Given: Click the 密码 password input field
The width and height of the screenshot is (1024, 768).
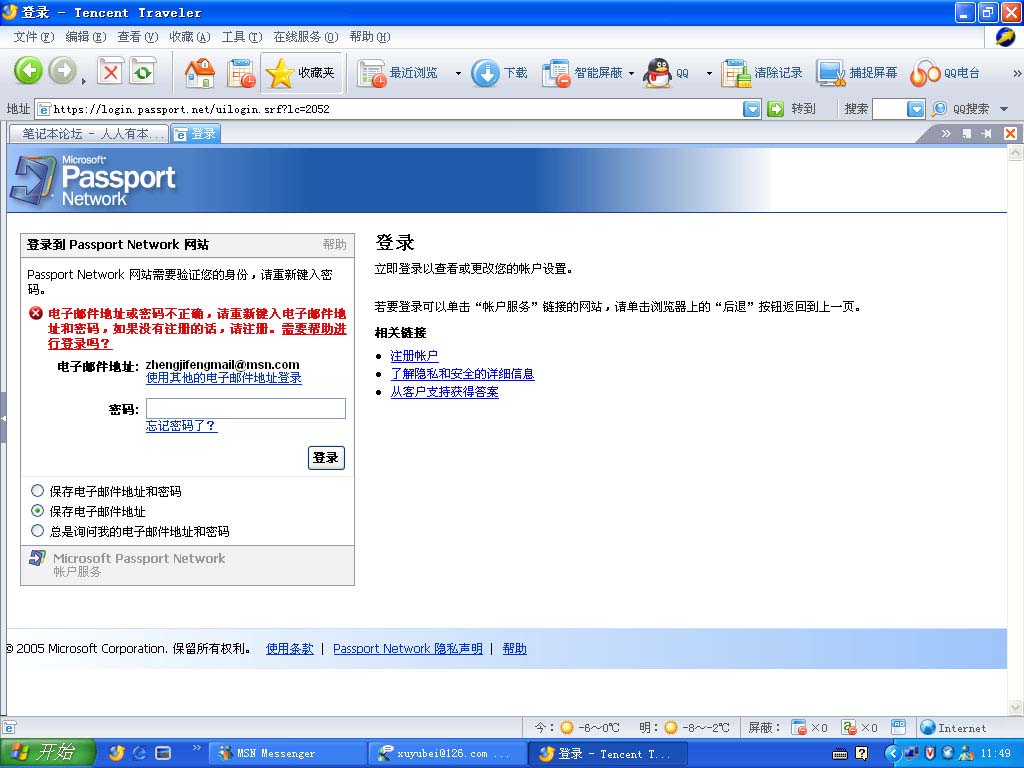Looking at the screenshot, I should tap(246, 408).
